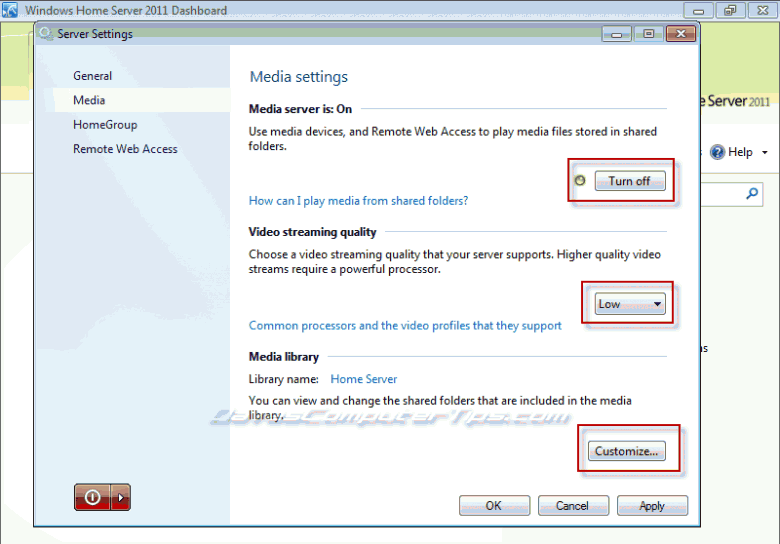
Task: Expand the Help dropdown arrow in Dashboard
Action: (765, 153)
